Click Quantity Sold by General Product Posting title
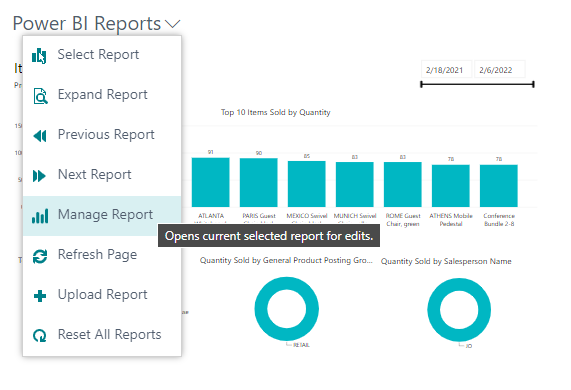The image size is (571, 390). [x=286, y=260]
